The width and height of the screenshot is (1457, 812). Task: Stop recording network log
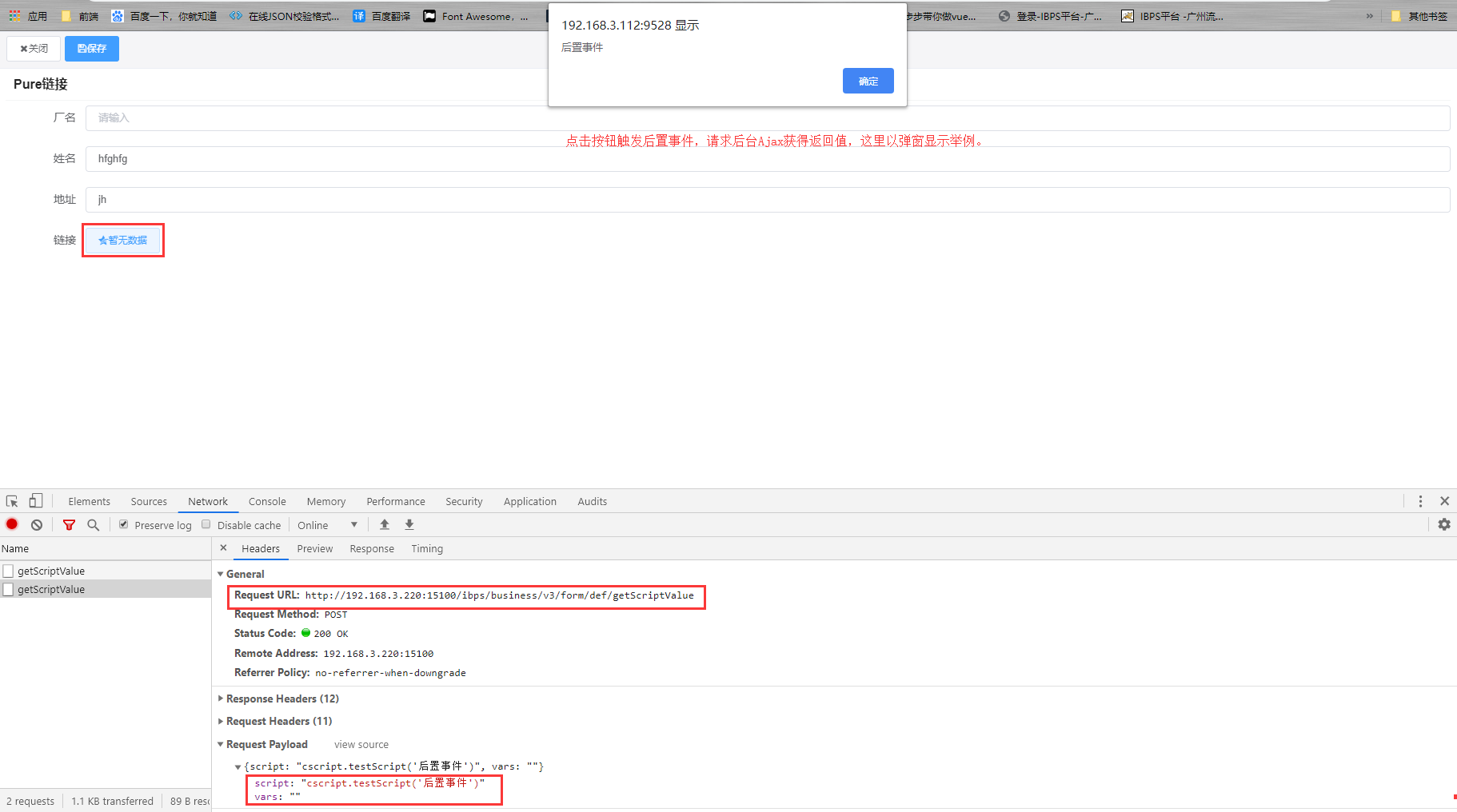tap(12, 524)
